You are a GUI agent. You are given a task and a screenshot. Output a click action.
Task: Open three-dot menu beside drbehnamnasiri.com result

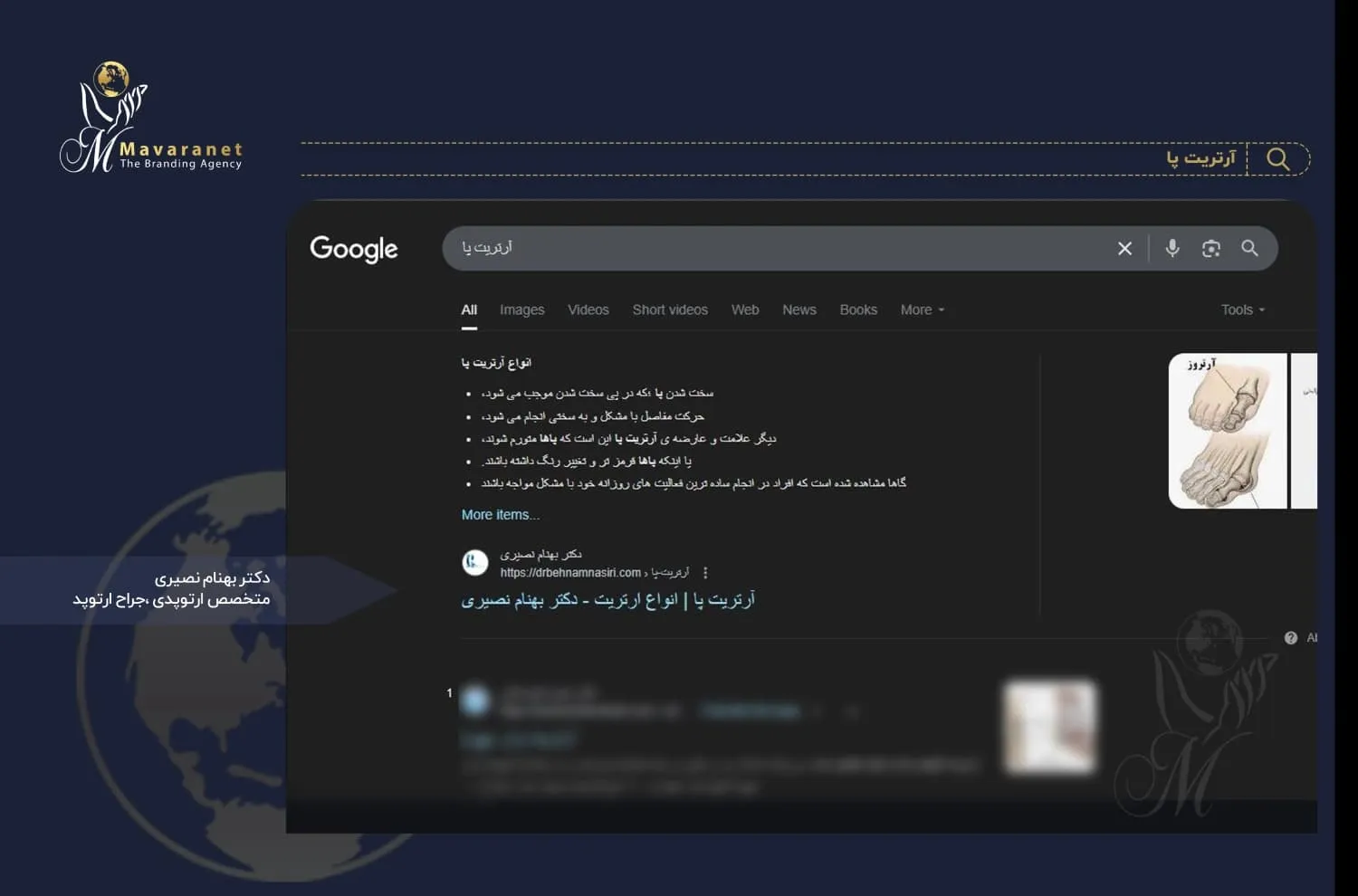tap(705, 573)
